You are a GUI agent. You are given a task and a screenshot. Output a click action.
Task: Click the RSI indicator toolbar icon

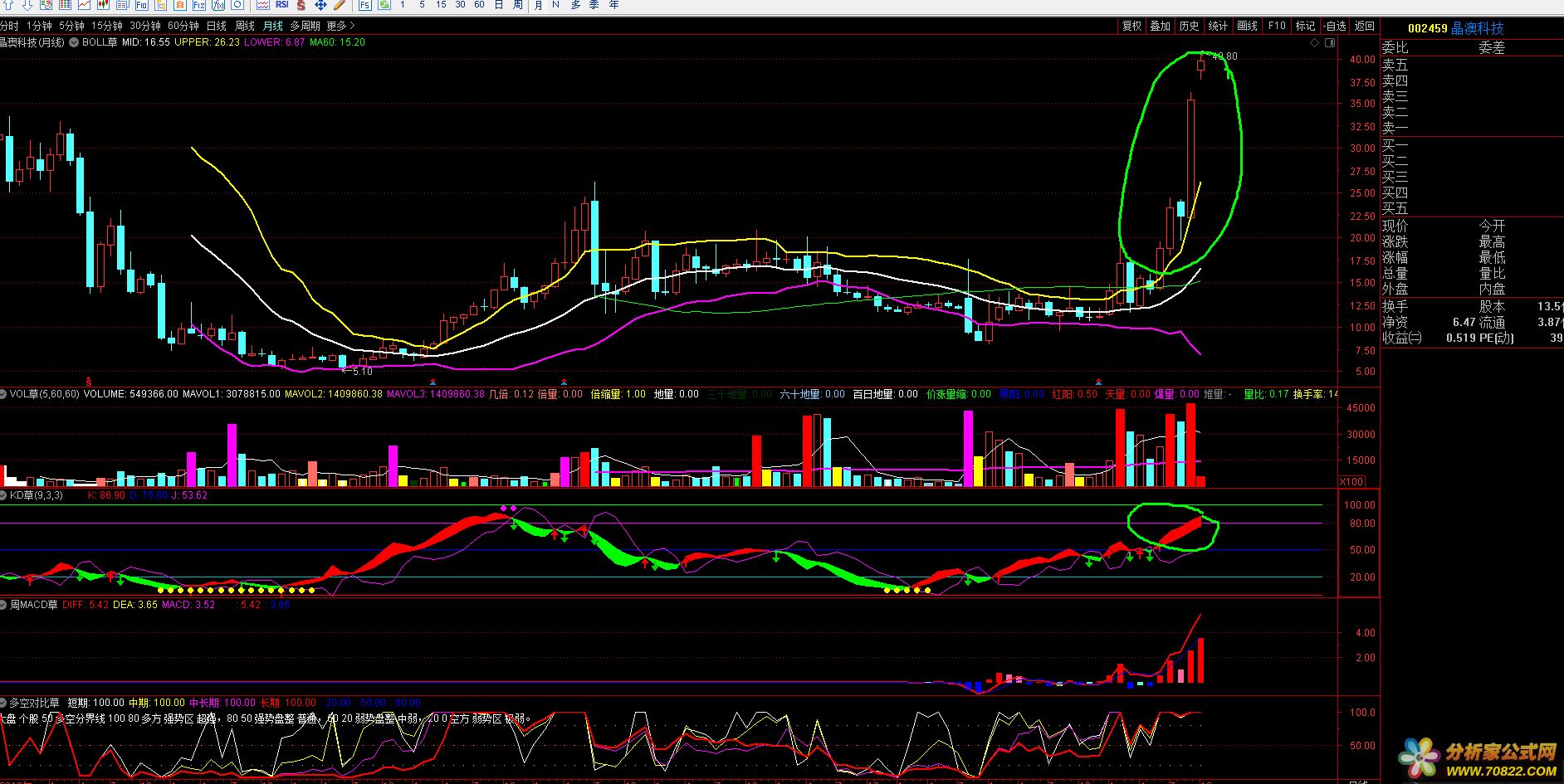coord(282,5)
